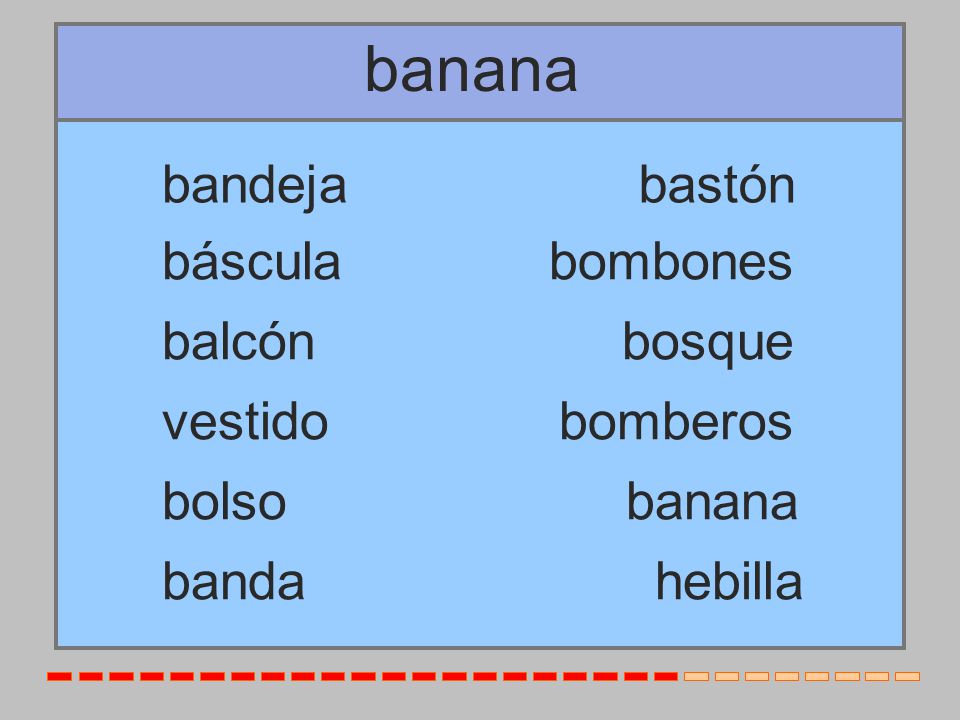Select banana in the word list
Screen dimensions: 960x720
click(712, 503)
